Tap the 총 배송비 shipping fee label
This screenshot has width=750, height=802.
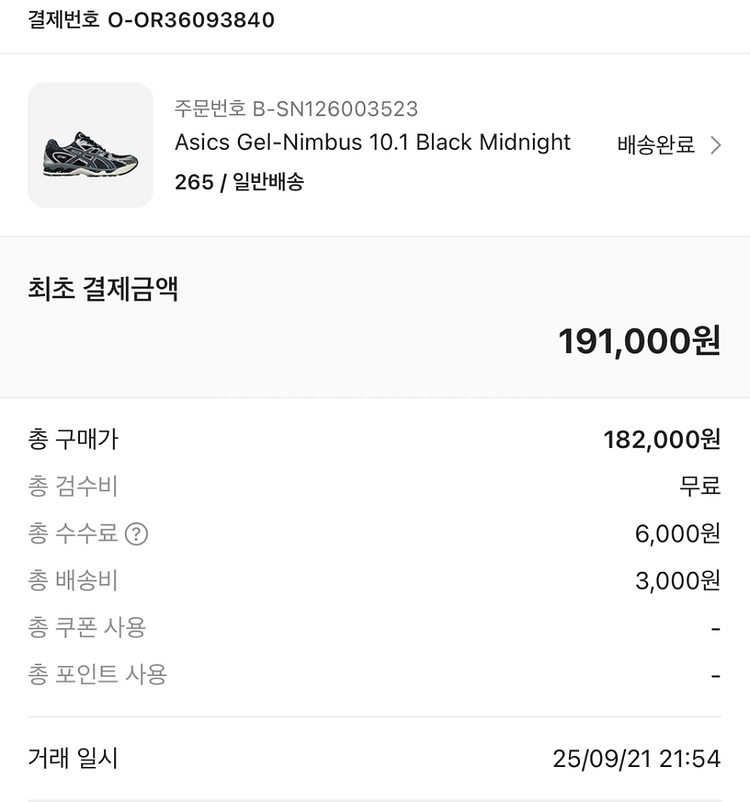coord(74,580)
